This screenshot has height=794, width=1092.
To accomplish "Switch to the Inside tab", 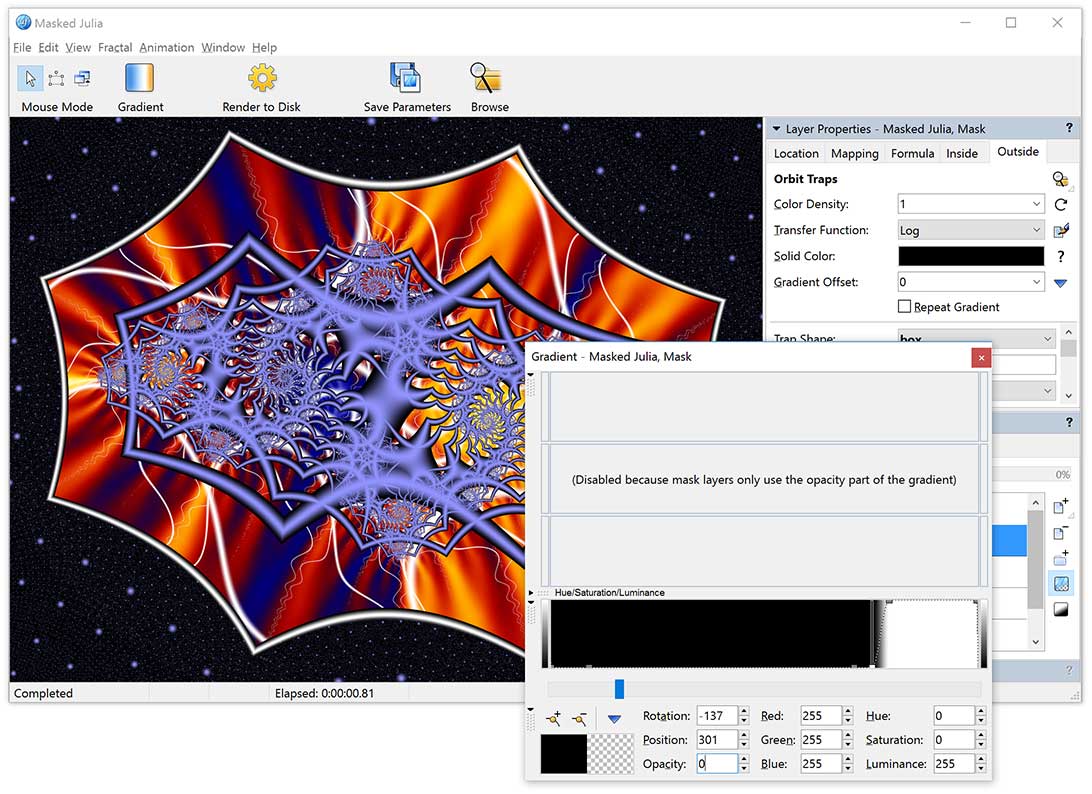I will pos(962,153).
